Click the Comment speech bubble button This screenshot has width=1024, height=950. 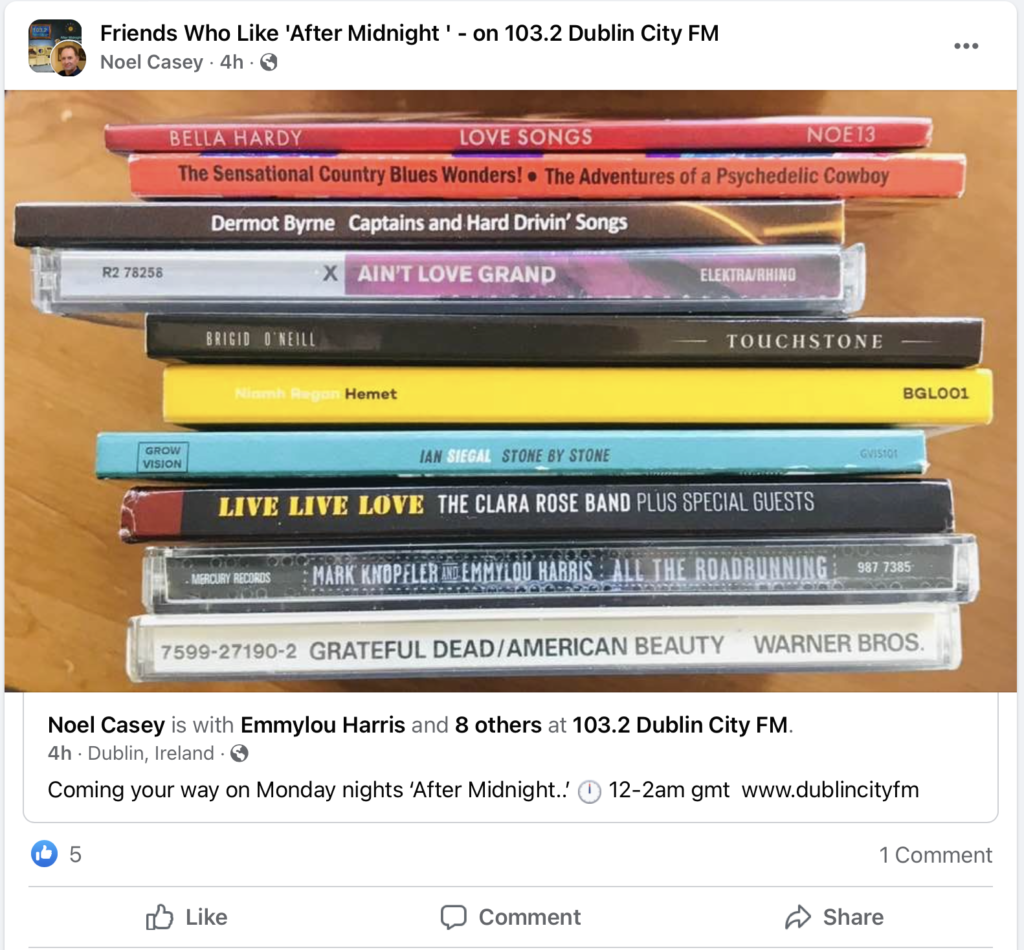[511, 917]
